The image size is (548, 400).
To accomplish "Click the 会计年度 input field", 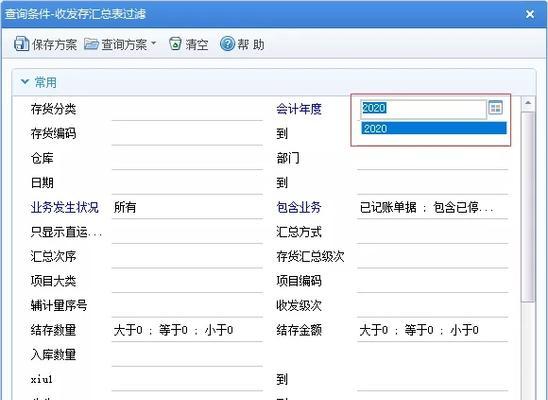I will click(x=423, y=108).
